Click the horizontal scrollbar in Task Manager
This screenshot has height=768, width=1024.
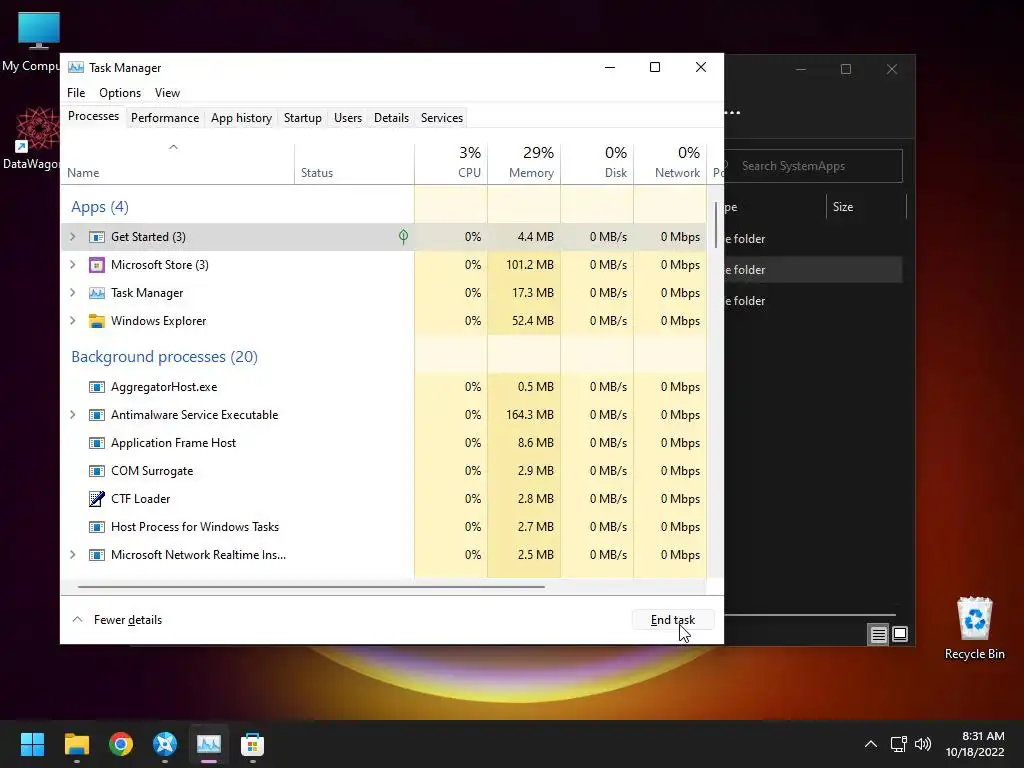pyautogui.click(x=311, y=587)
